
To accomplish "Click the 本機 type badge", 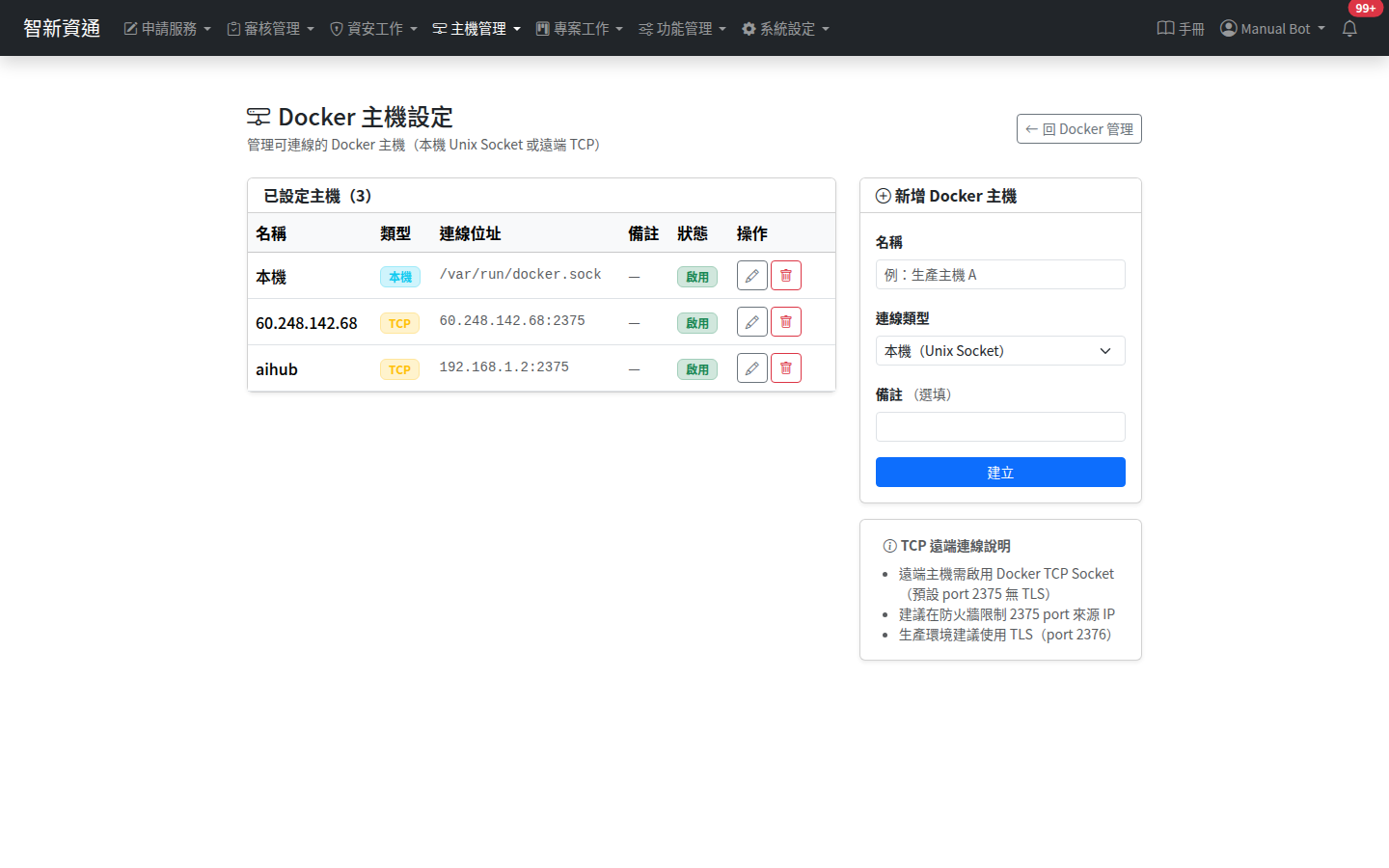I will (400, 277).
